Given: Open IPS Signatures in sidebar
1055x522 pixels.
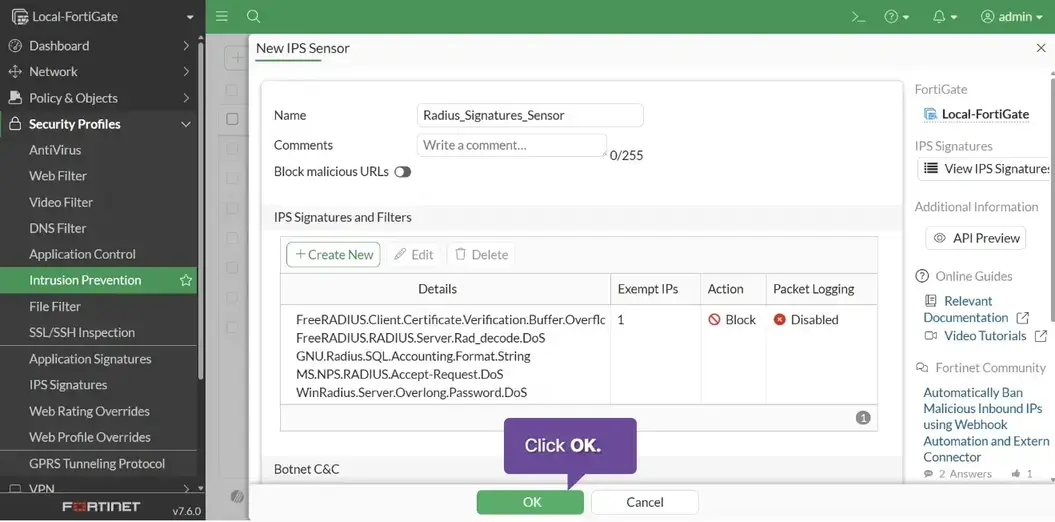Looking at the screenshot, I should tap(68, 385).
